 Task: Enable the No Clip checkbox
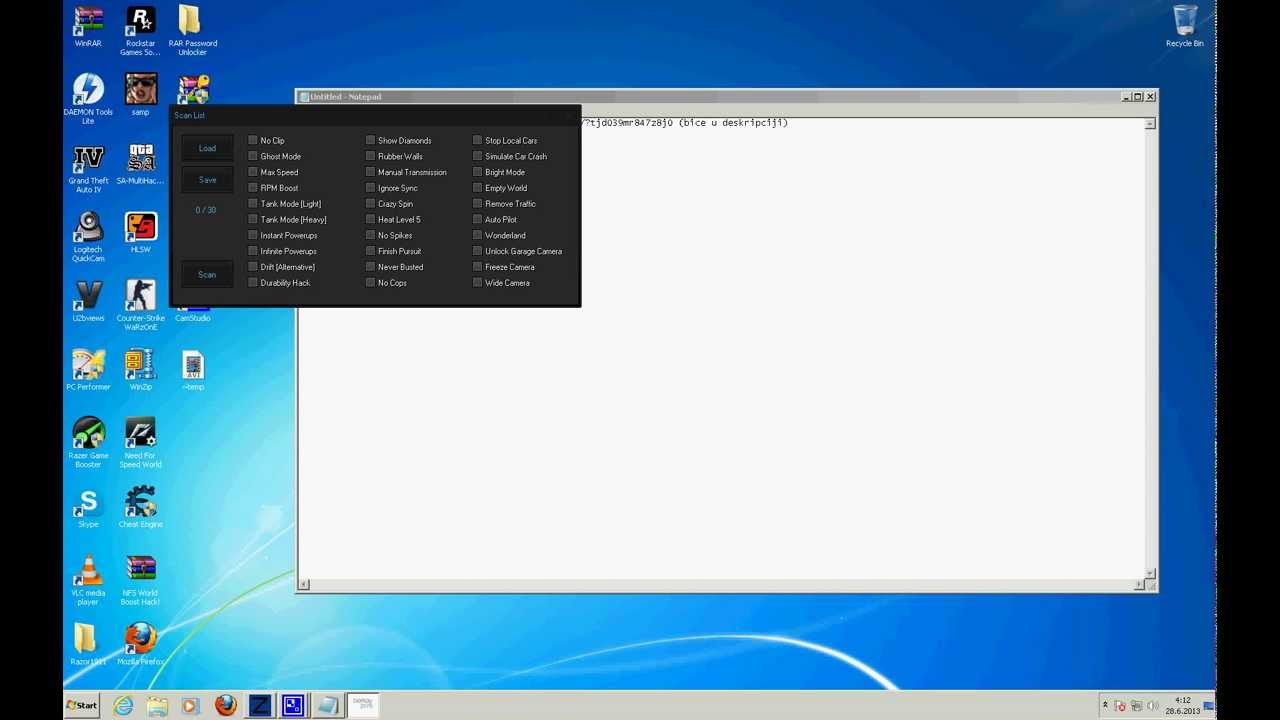253,141
